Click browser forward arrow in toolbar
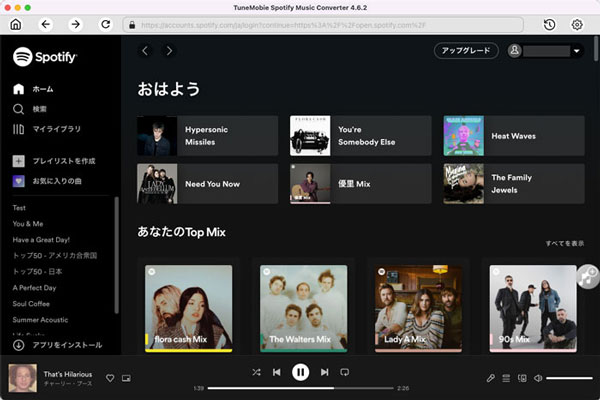 click(75, 24)
